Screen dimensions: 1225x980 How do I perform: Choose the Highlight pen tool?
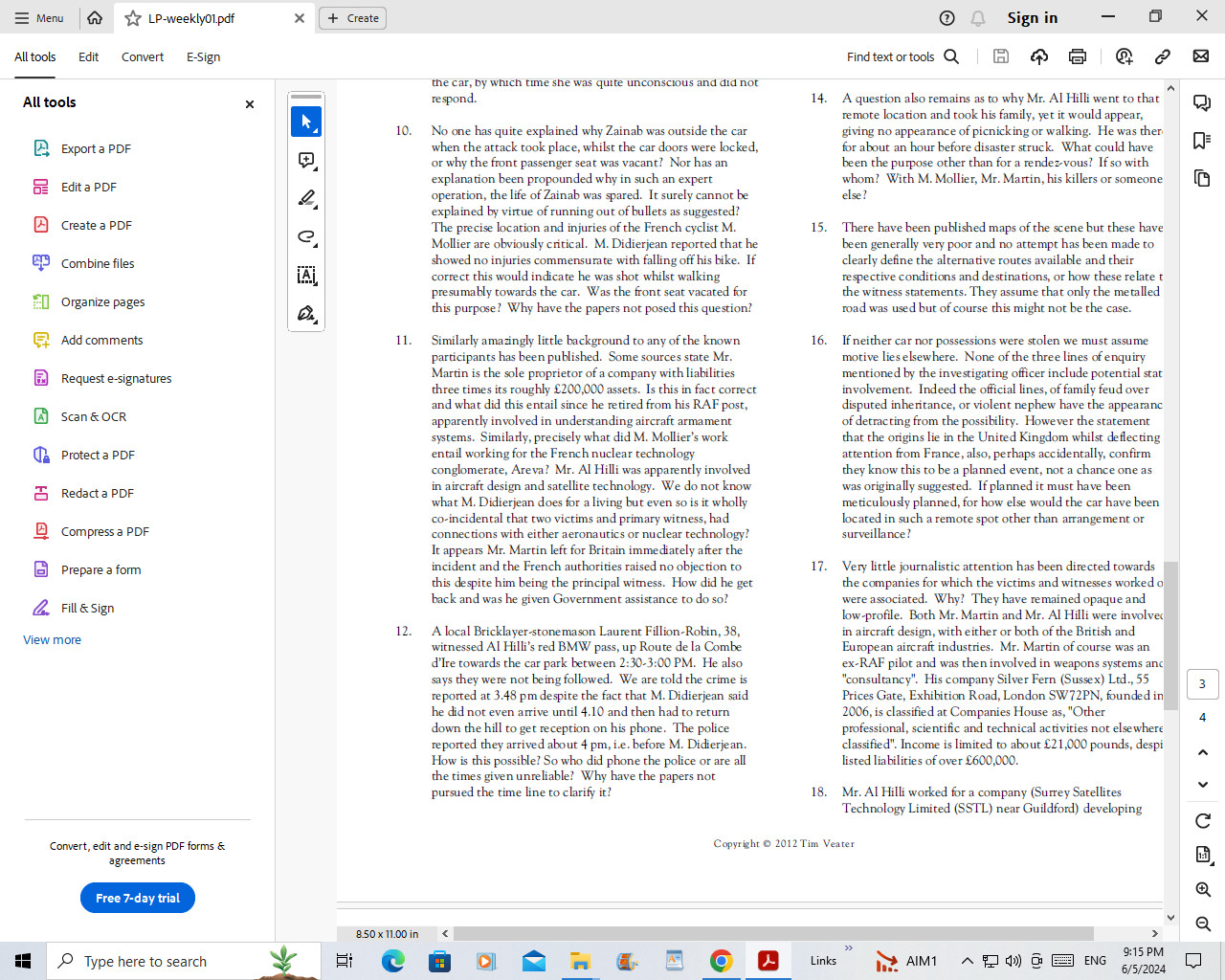pyautogui.click(x=306, y=198)
